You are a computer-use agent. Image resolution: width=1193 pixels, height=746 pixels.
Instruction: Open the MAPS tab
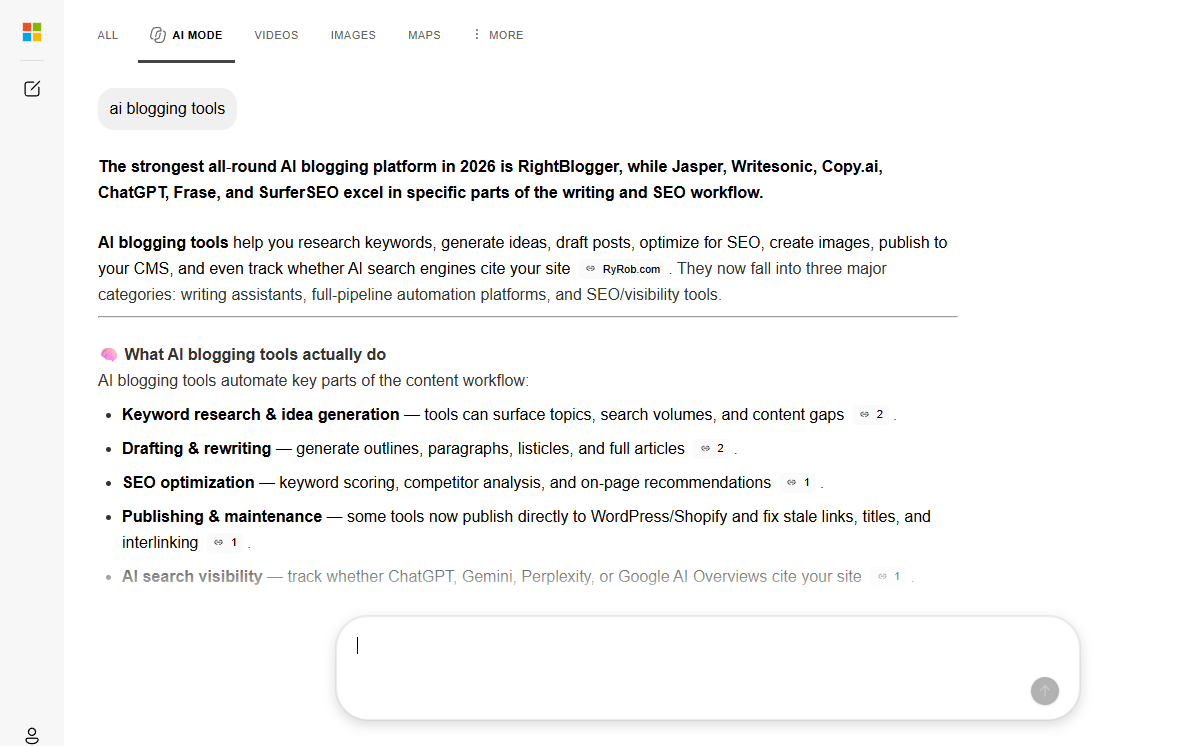click(x=424, y=35)
